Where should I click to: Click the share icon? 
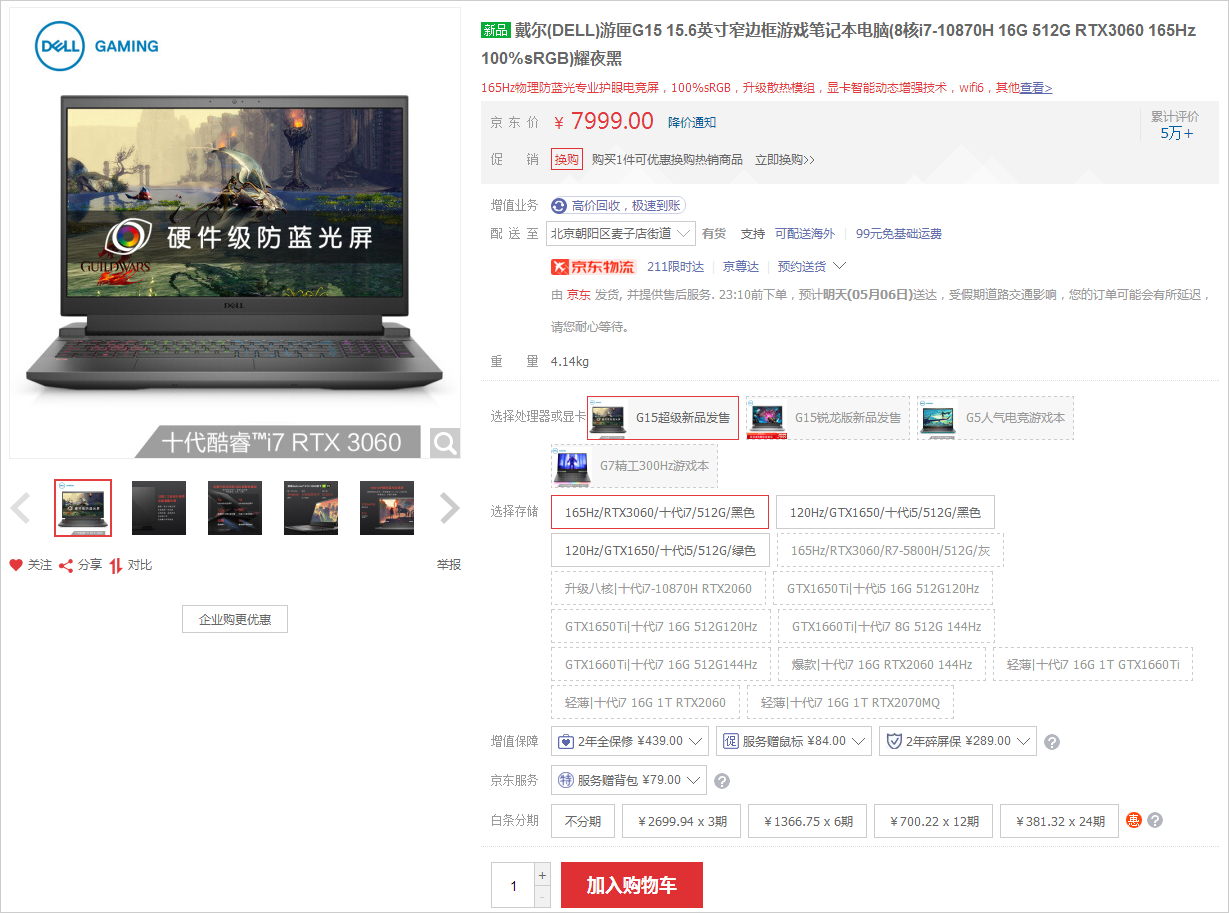pyautogui.click(x=66, y=565)
